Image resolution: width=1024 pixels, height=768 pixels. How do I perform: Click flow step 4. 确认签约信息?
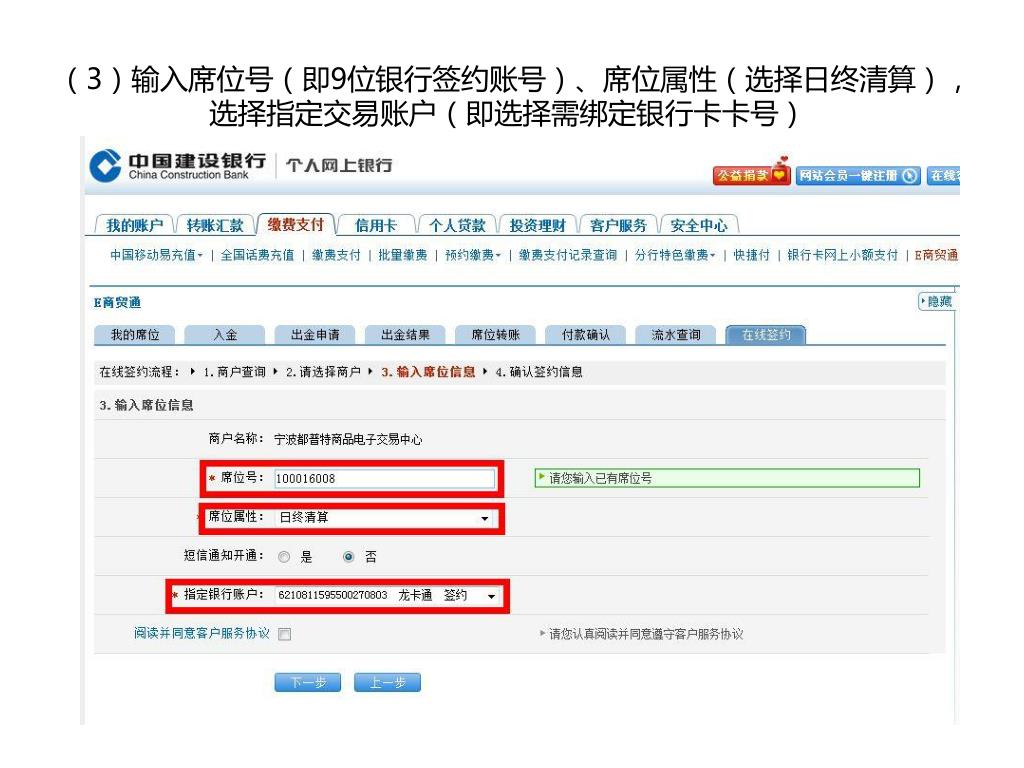(x=539, y=372)
